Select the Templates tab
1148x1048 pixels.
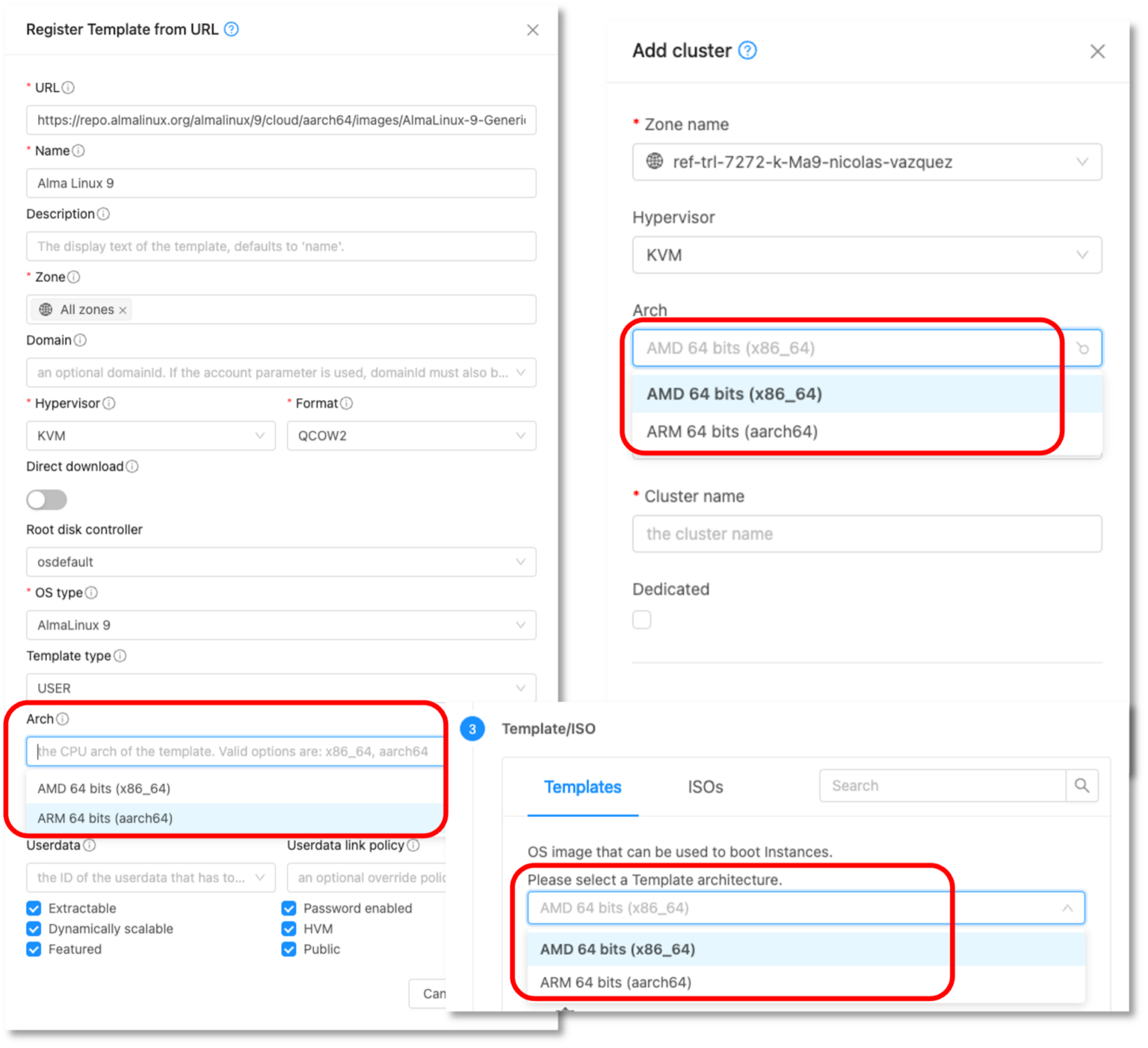(x=582, y=787)
